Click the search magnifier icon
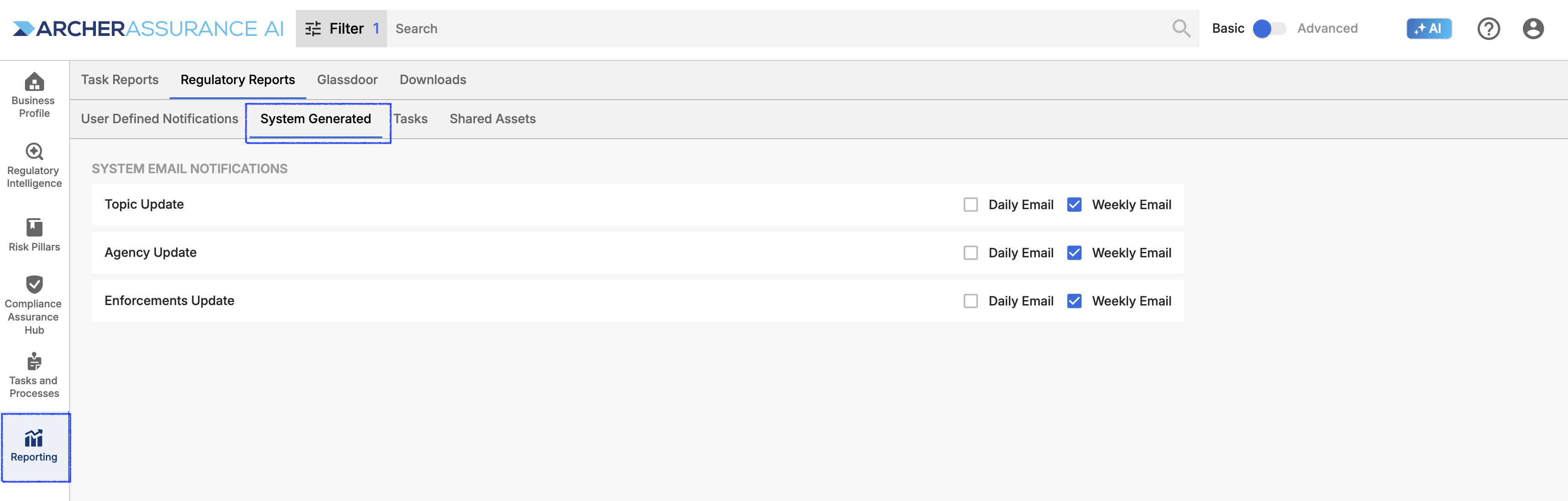Image resolution: width=1568 pixels, height=501 pixels. pos(1181,29)
